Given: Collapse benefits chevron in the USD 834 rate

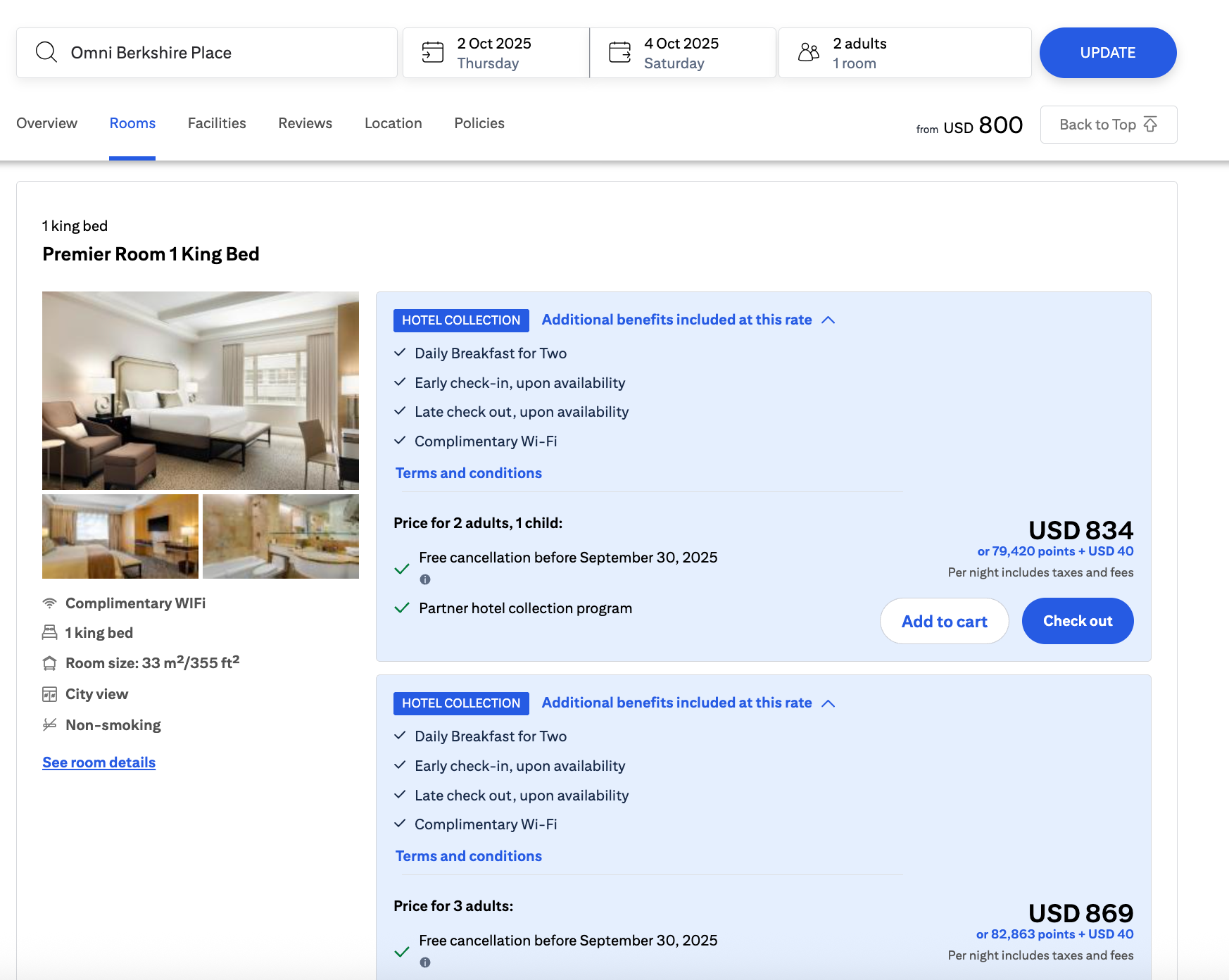Looking at the screenshot, I should [x=828, y=320].
